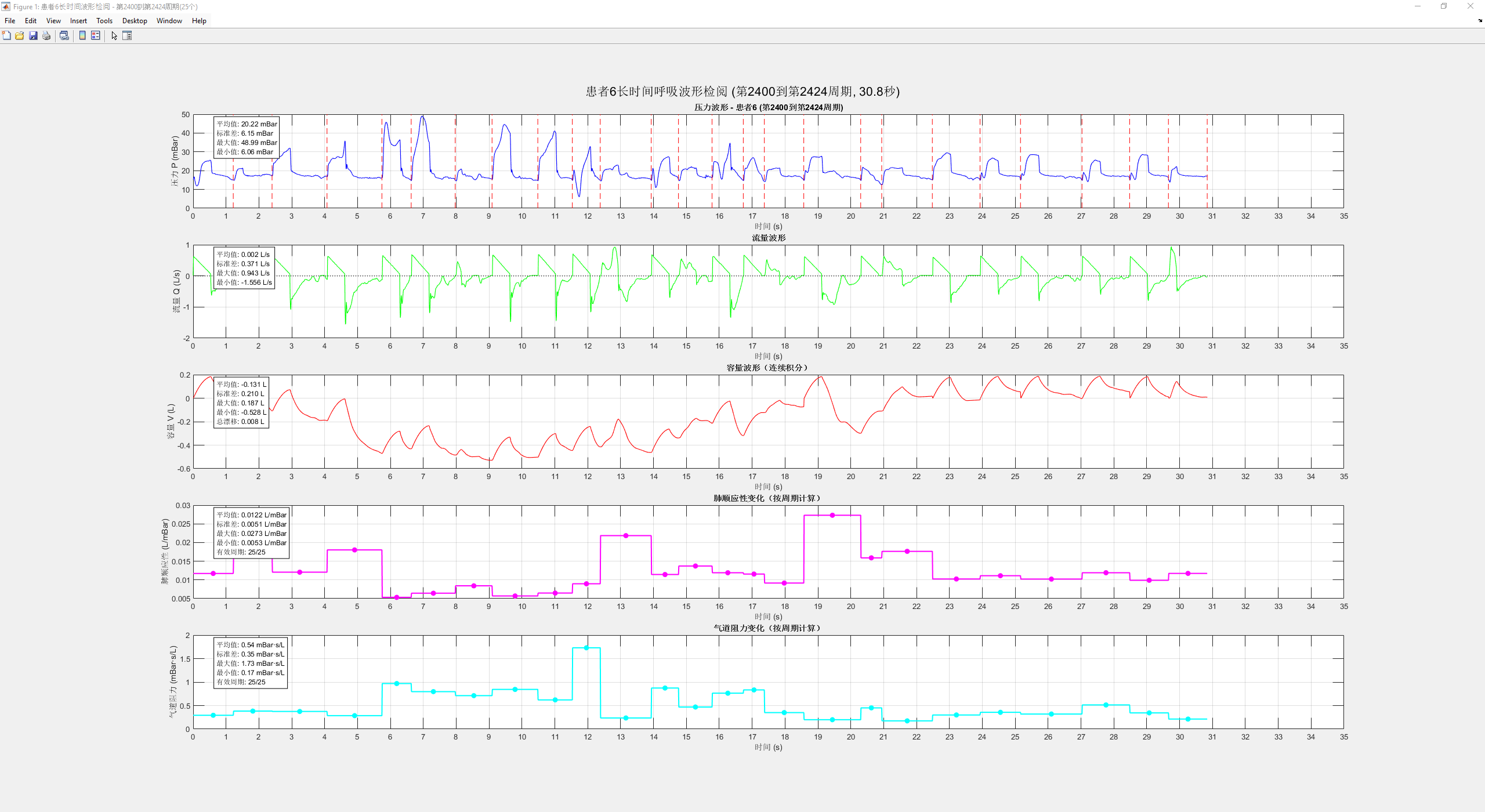Click compliance stats line 0.0122 L/mBar
1485x812 pixels.
tap(252, 515)
